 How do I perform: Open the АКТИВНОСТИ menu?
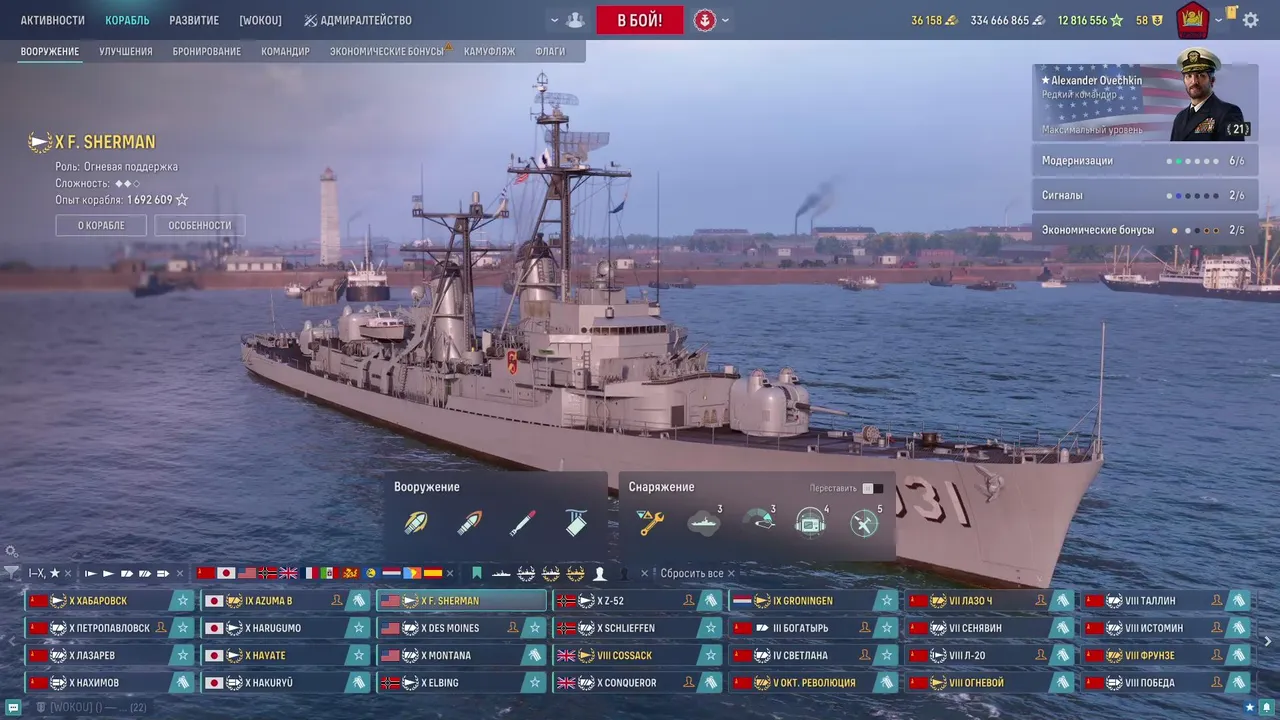(x=53, y=20)
